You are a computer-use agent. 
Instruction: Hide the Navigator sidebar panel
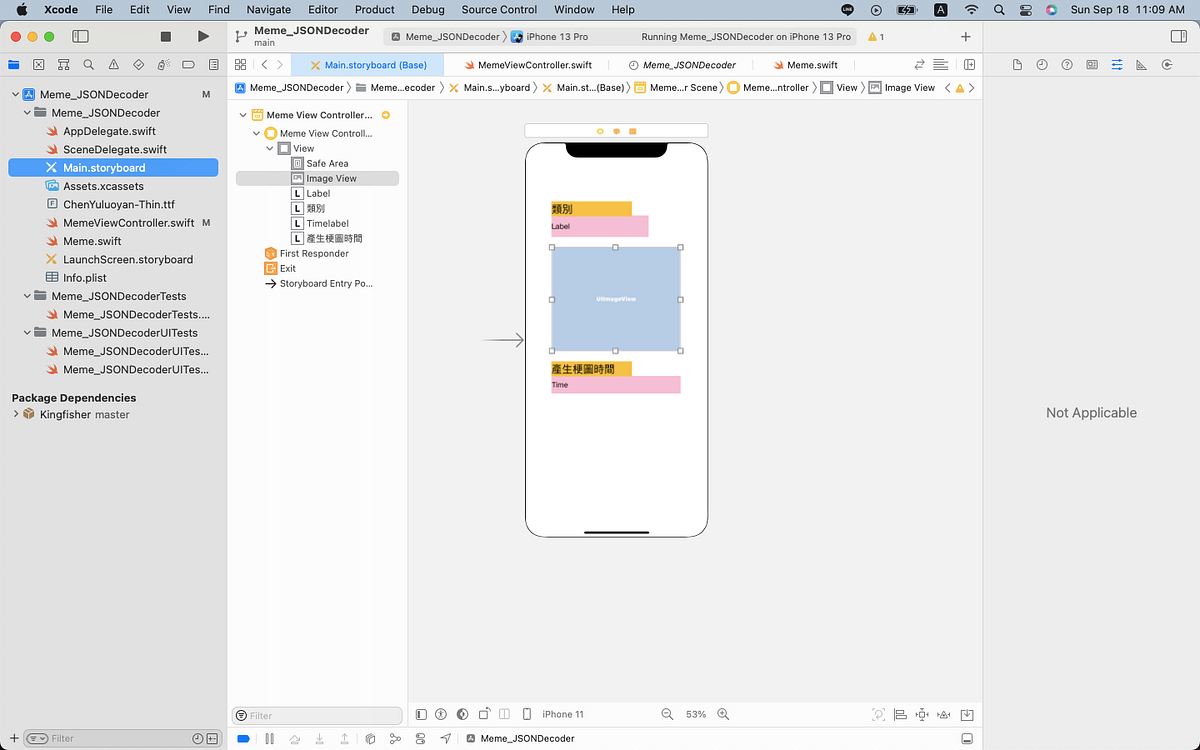79,35
